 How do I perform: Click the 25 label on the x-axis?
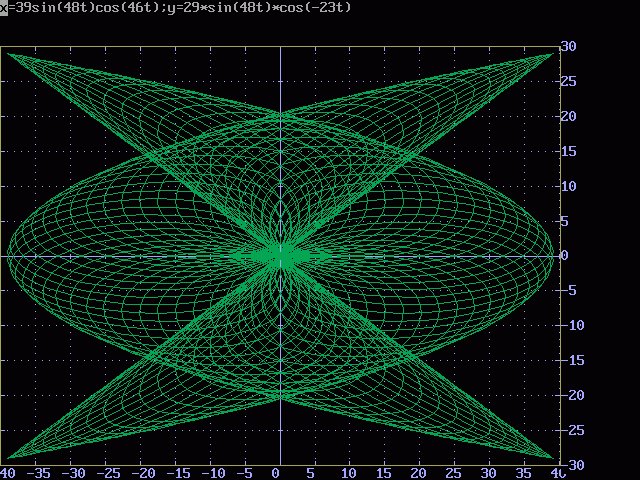[452, 472]
